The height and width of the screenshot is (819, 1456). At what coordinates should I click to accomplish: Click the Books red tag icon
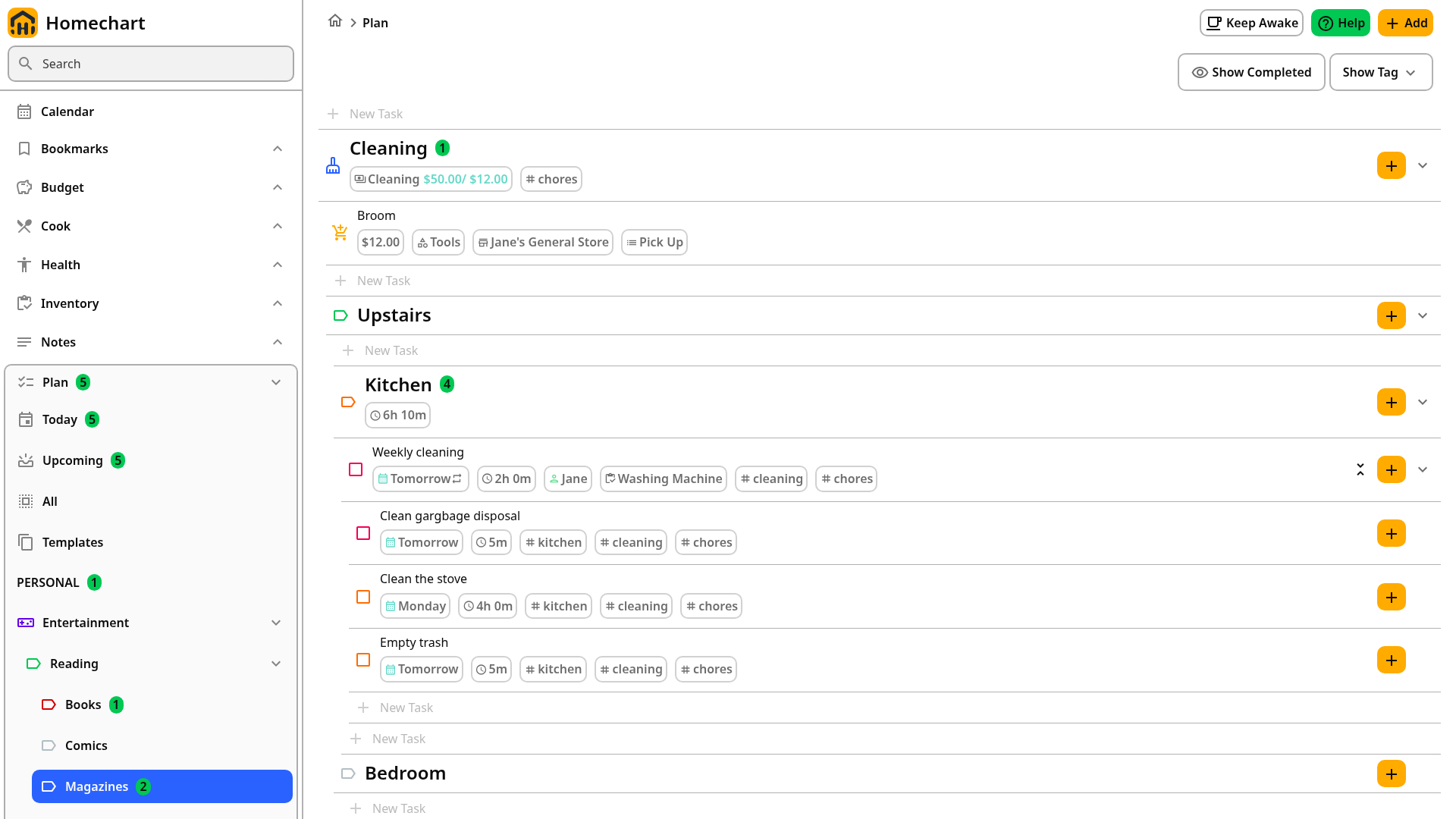click(49, 704)
